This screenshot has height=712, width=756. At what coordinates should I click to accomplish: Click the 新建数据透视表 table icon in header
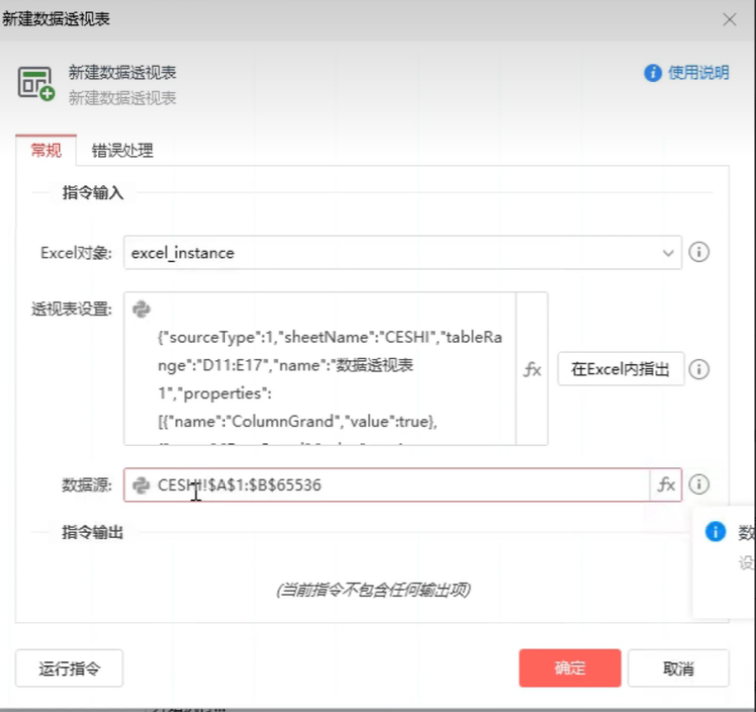(36, 83)
